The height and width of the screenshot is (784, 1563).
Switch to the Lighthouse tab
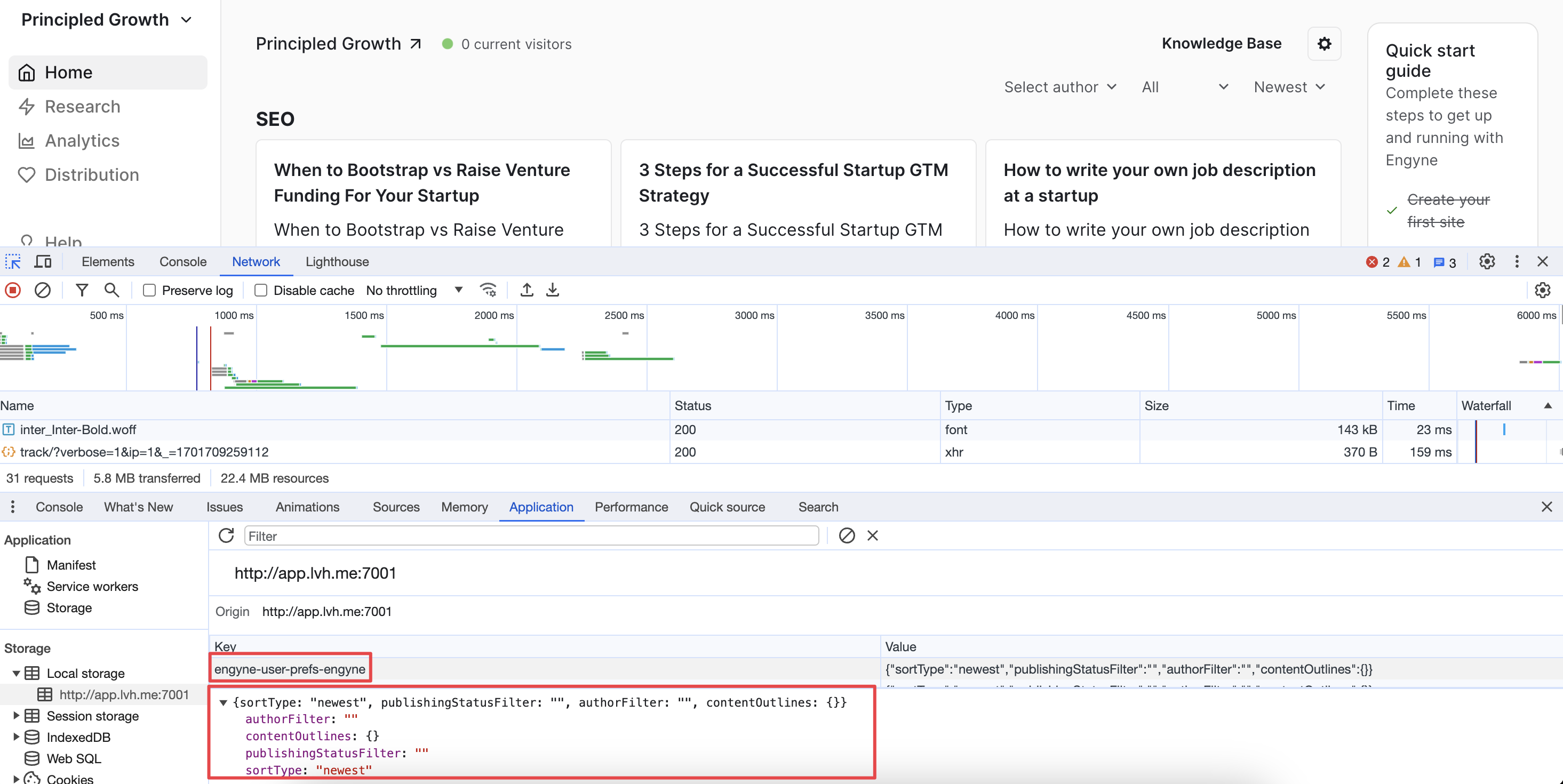pos(337,261)
